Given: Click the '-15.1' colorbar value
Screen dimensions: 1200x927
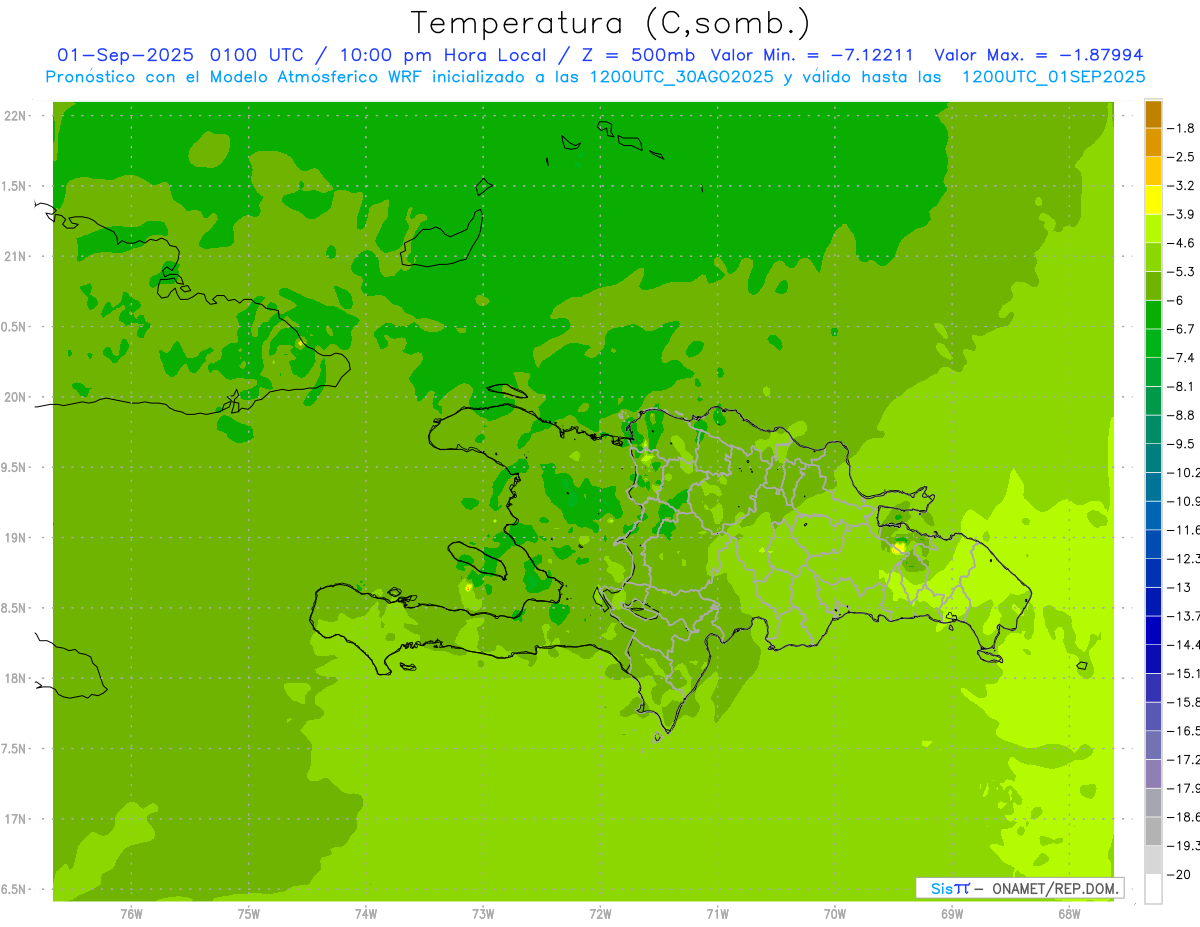Looking at the screenshot, I should tap(1184, 673).
